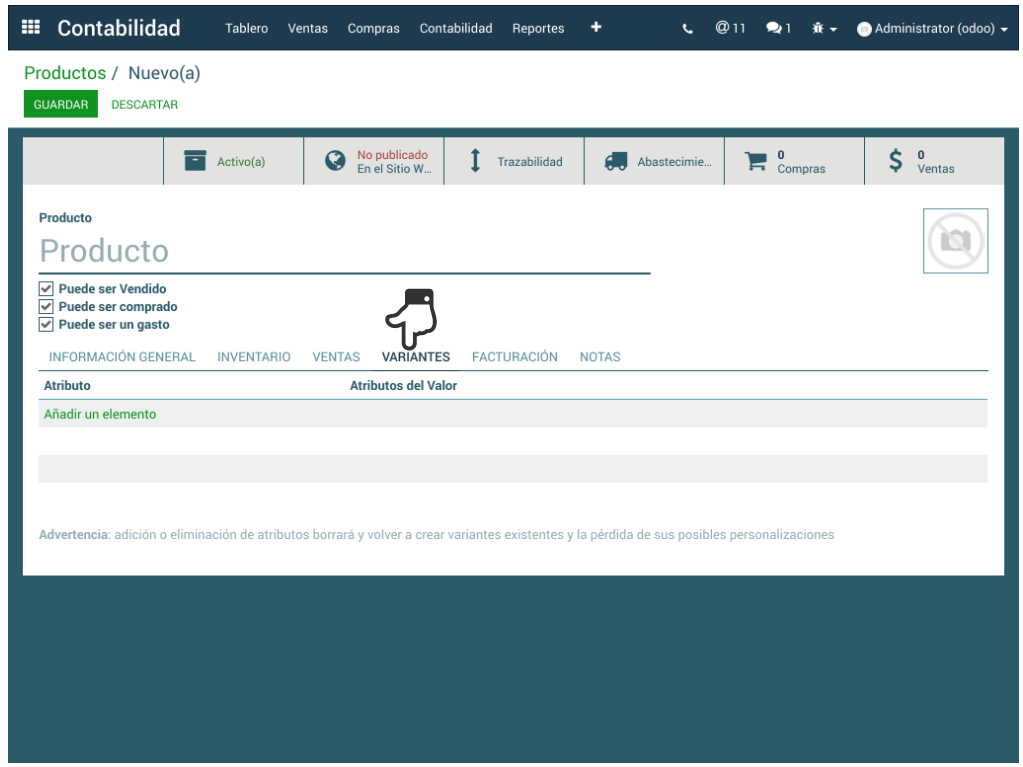The image size is (1023, 767).
Task: Click the plus icon in top menu
Action: (x=596, y=27)
